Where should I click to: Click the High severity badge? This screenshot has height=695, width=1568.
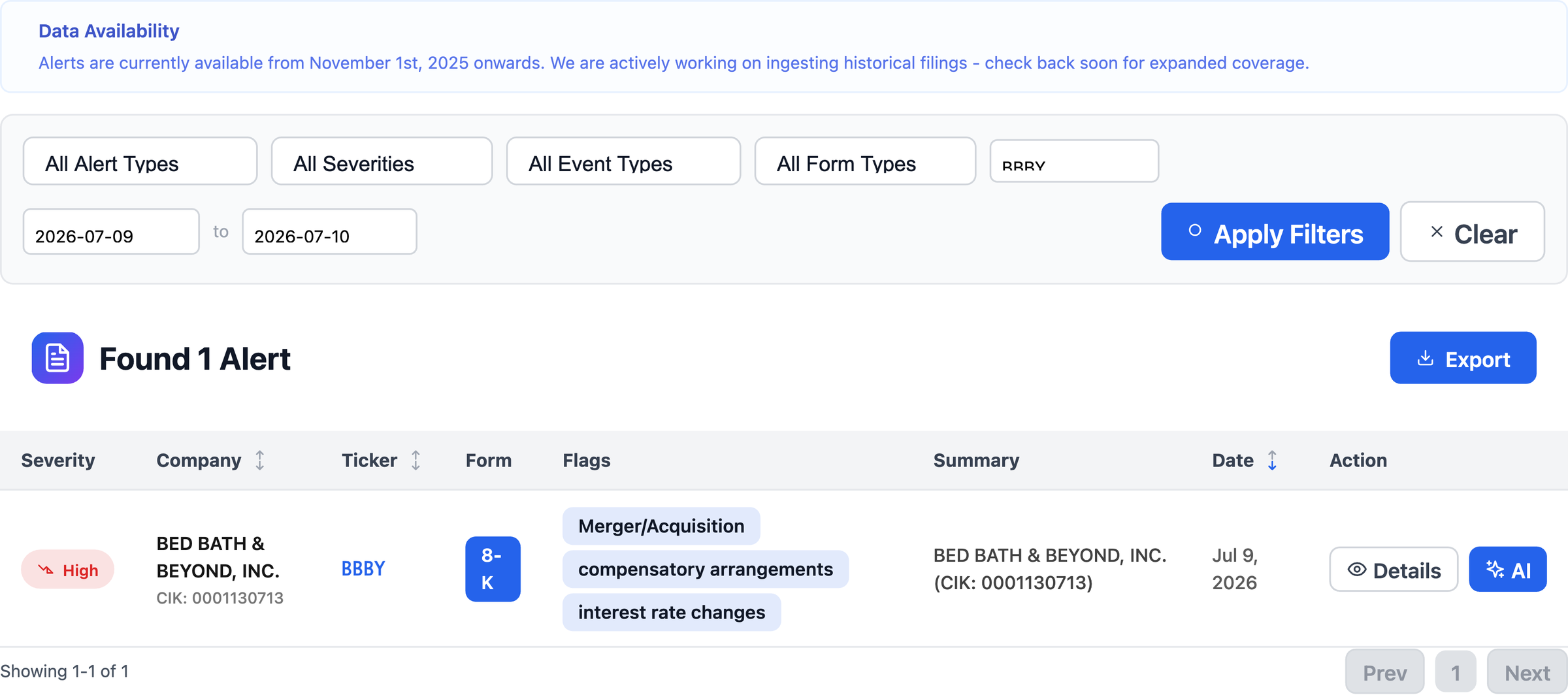[x=68, y=570]
